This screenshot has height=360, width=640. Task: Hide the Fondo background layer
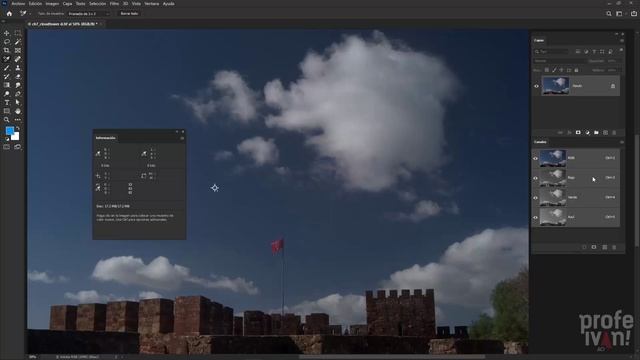coord(536,86)
